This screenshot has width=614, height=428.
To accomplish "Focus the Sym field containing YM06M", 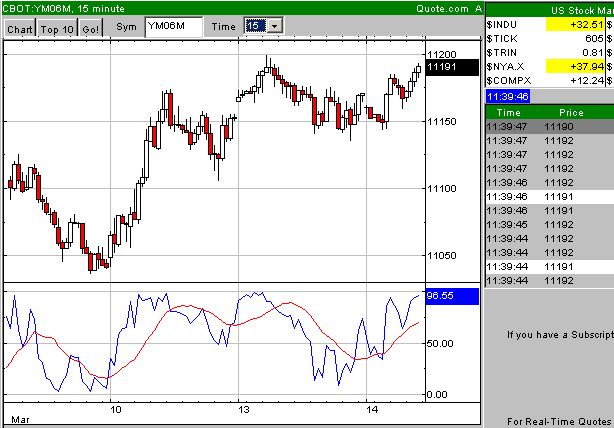I will click(173, 27).
